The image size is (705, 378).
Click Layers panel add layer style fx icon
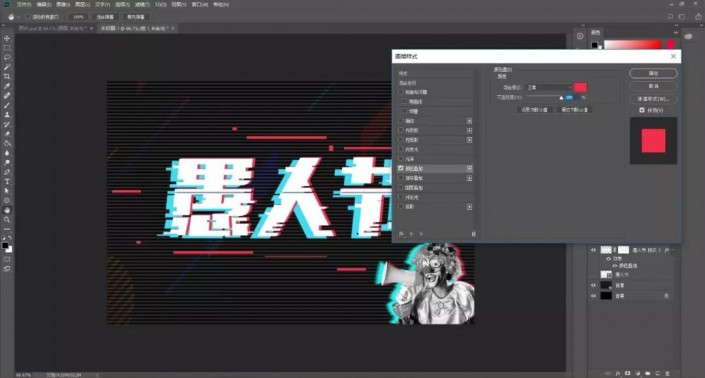618,374
